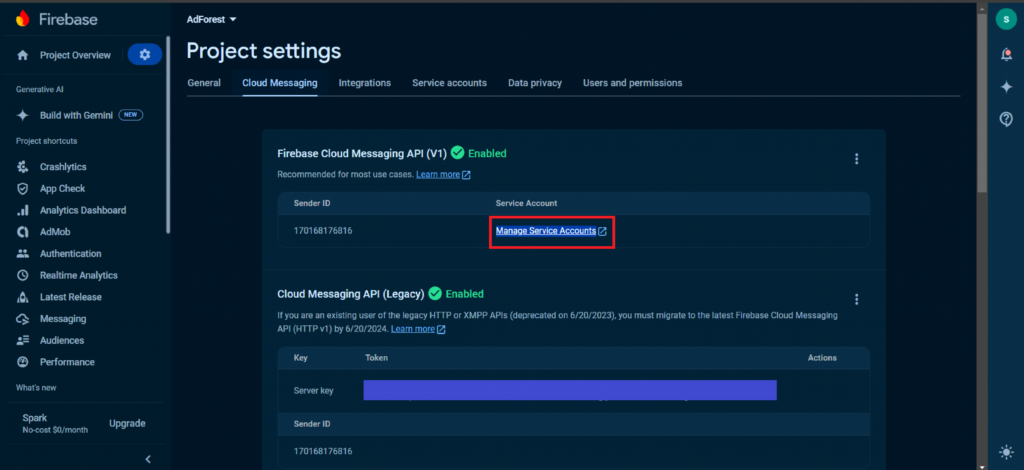Click the sidebar scrollbar
This screenshot has height=470, width=1024.
(168, 134)
